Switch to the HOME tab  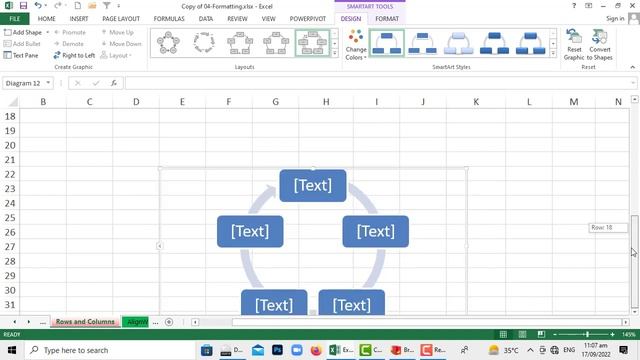click(x=47, y=19)
